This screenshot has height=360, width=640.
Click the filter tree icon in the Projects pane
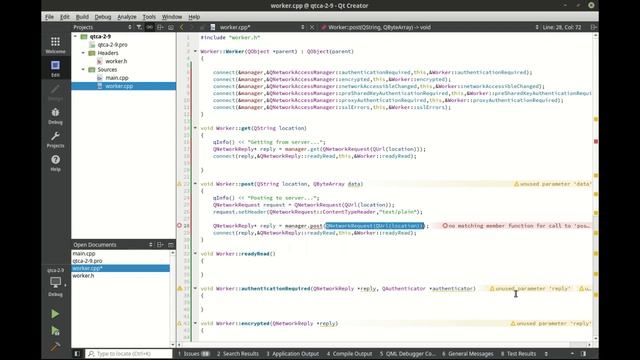tap(139, 27)
